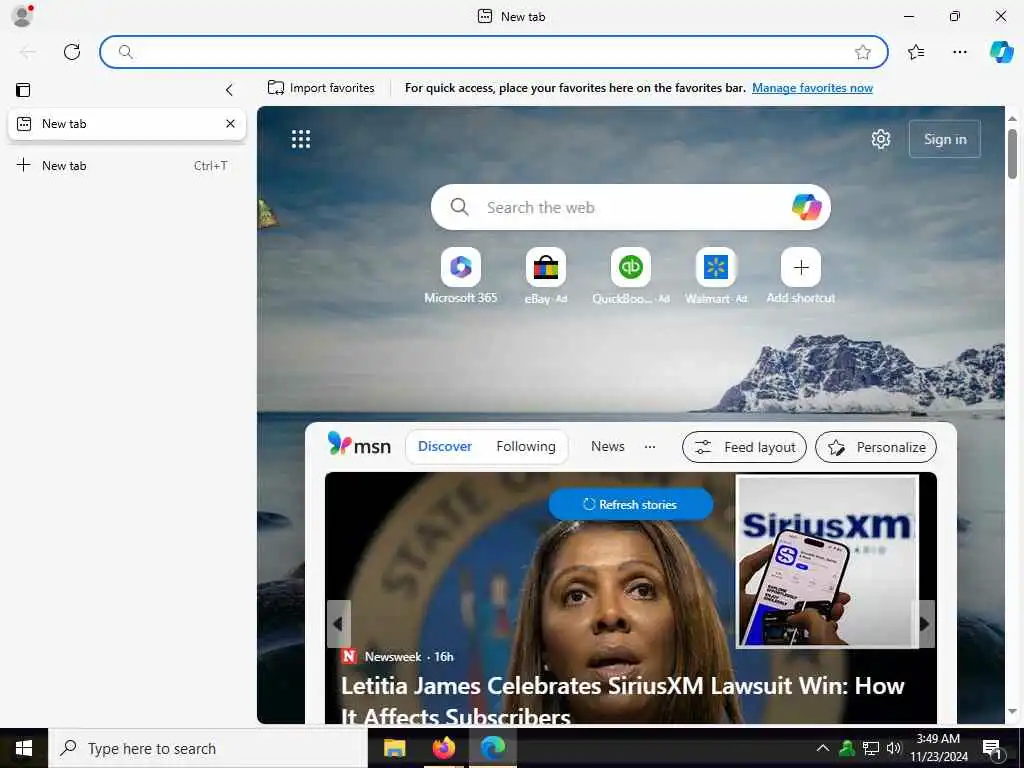The width and height of the screenshot is (1024, 768).
Task: Open the Favorites list icon
Action: [x=916, y=52]
